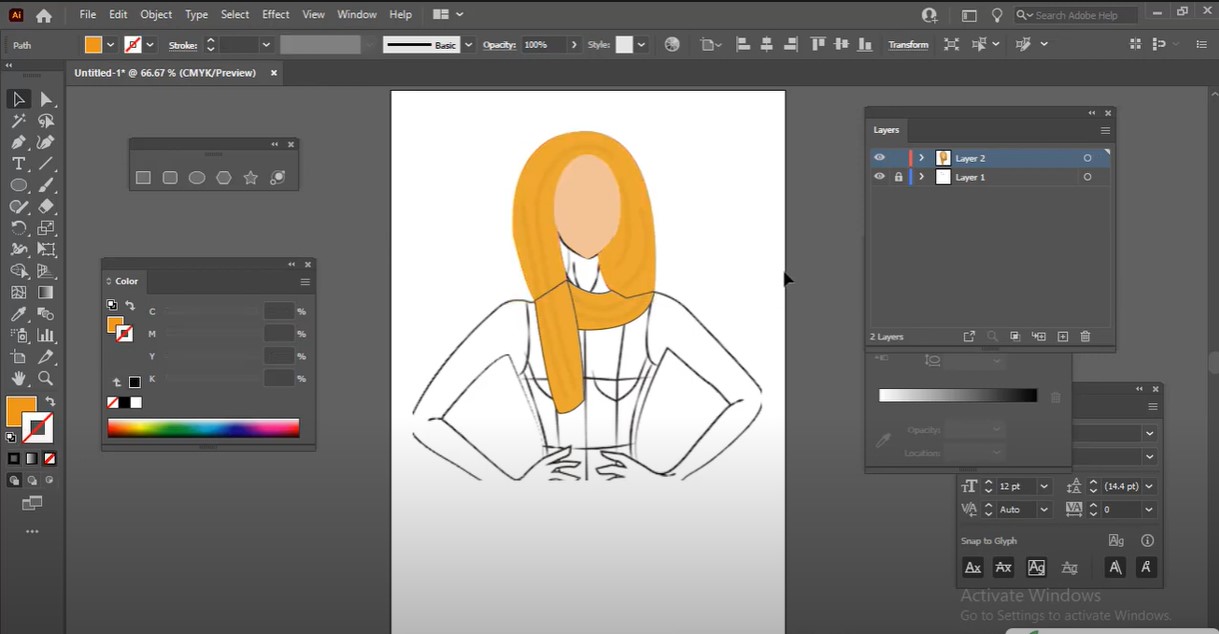This screenshot has height=634, width=1219.
Task: Select the Type tool in toolbar
Action: [x=18, y=164]
